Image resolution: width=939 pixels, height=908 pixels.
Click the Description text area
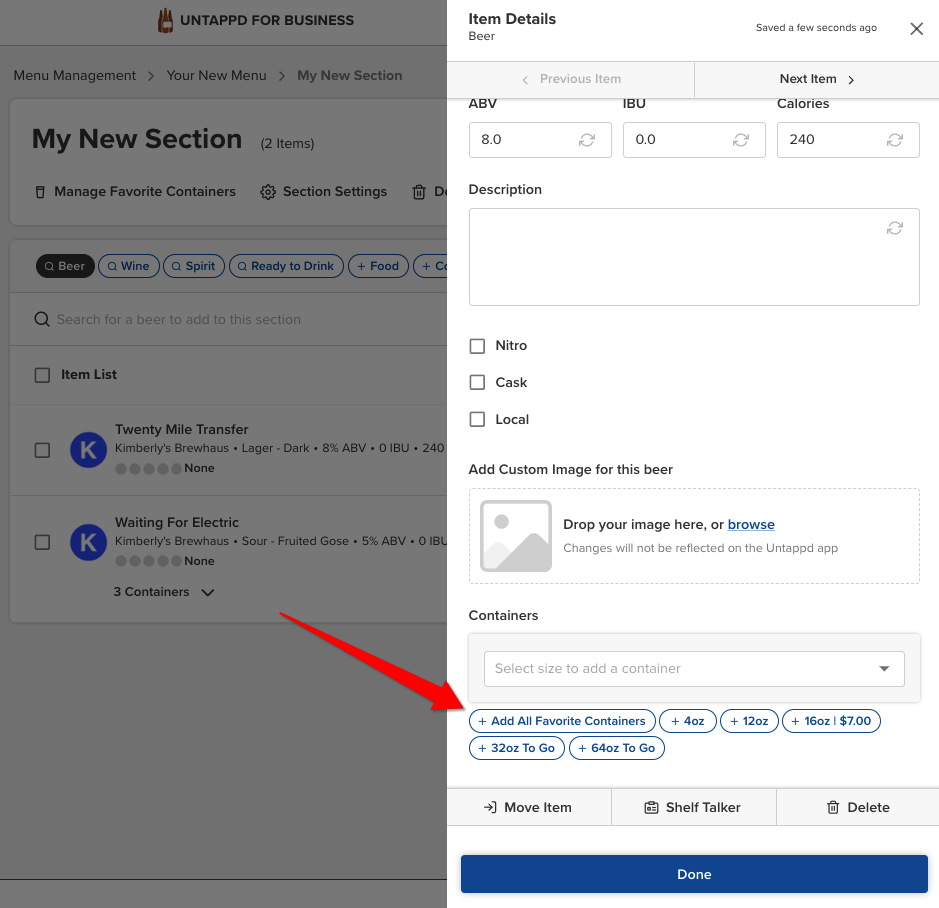[694, 257]
